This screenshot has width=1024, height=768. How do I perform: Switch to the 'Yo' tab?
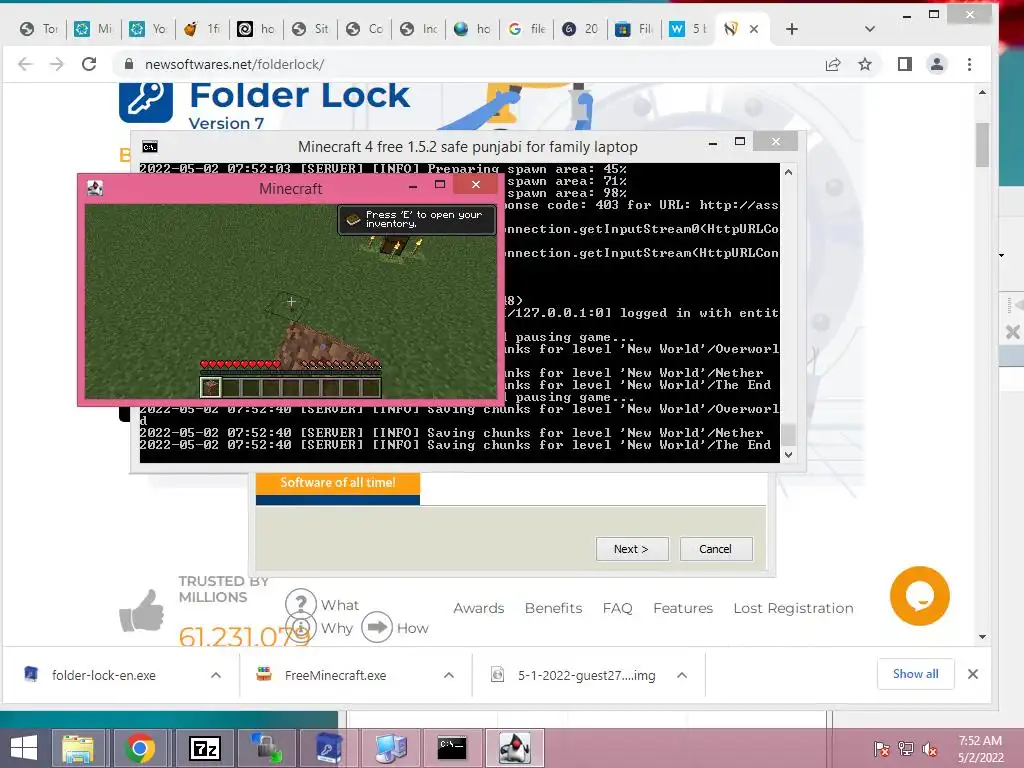point(148,29)
